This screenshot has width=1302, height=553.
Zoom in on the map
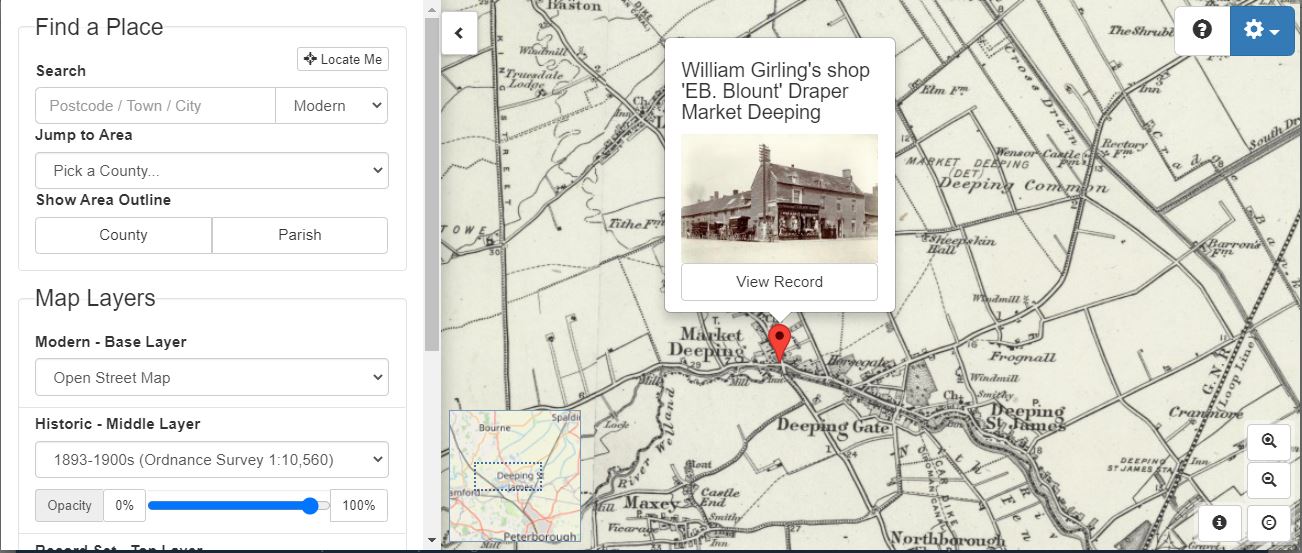click(1269, 442)
